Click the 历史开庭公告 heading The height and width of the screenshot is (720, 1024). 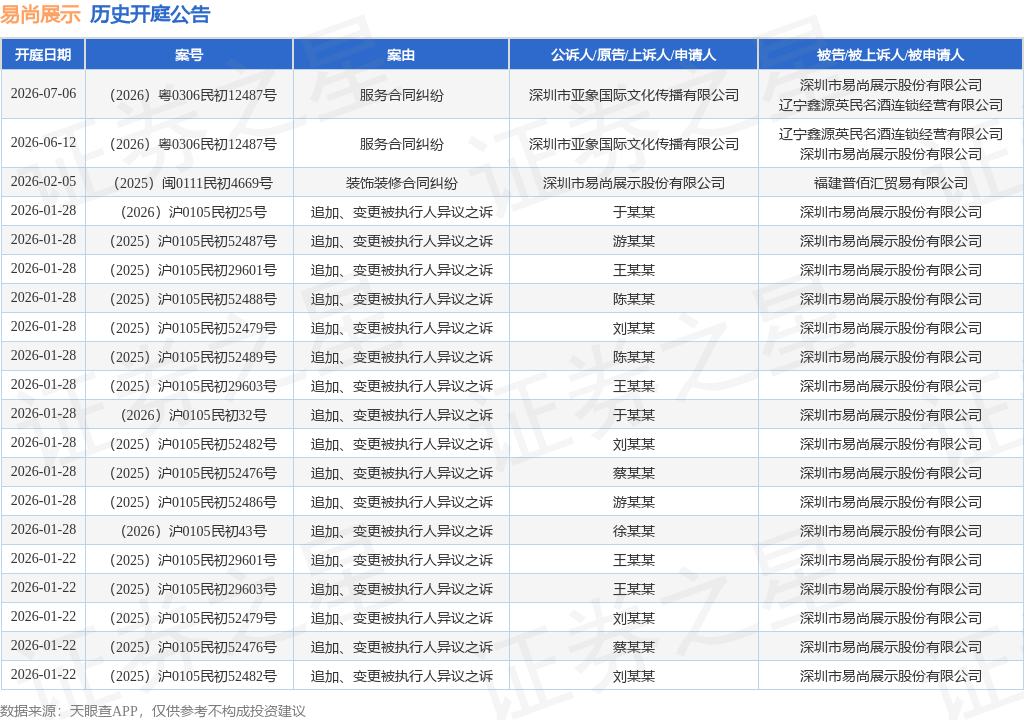(150, 14)
